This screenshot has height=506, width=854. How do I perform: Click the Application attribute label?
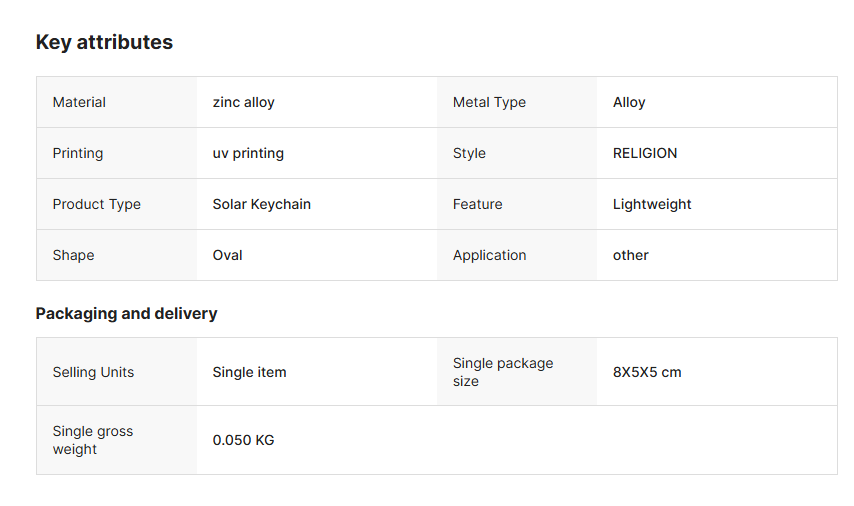[x=490, y=255]
